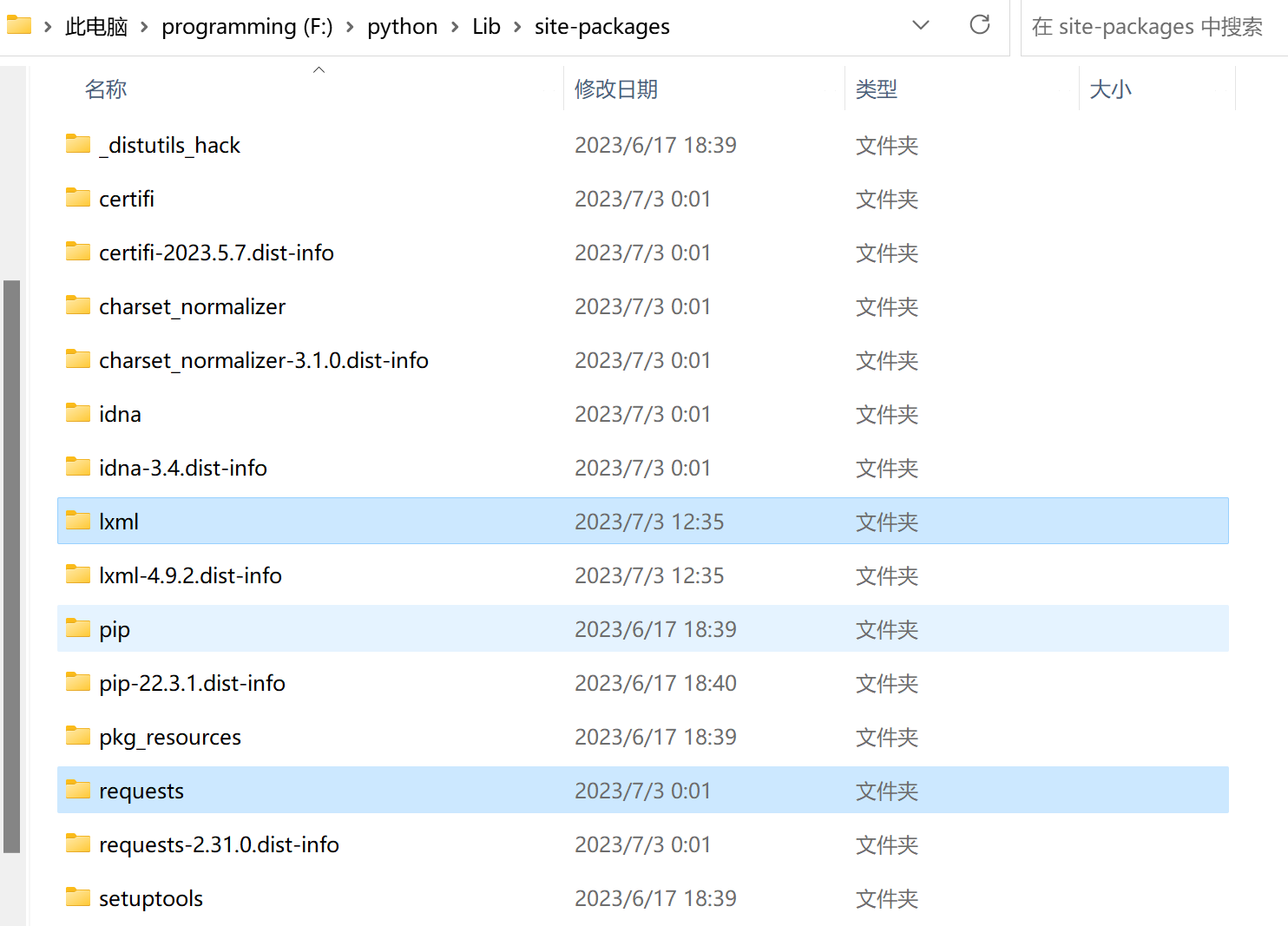
Task: Click modified date of charset_normalizer row
Action: coord(642,306)
